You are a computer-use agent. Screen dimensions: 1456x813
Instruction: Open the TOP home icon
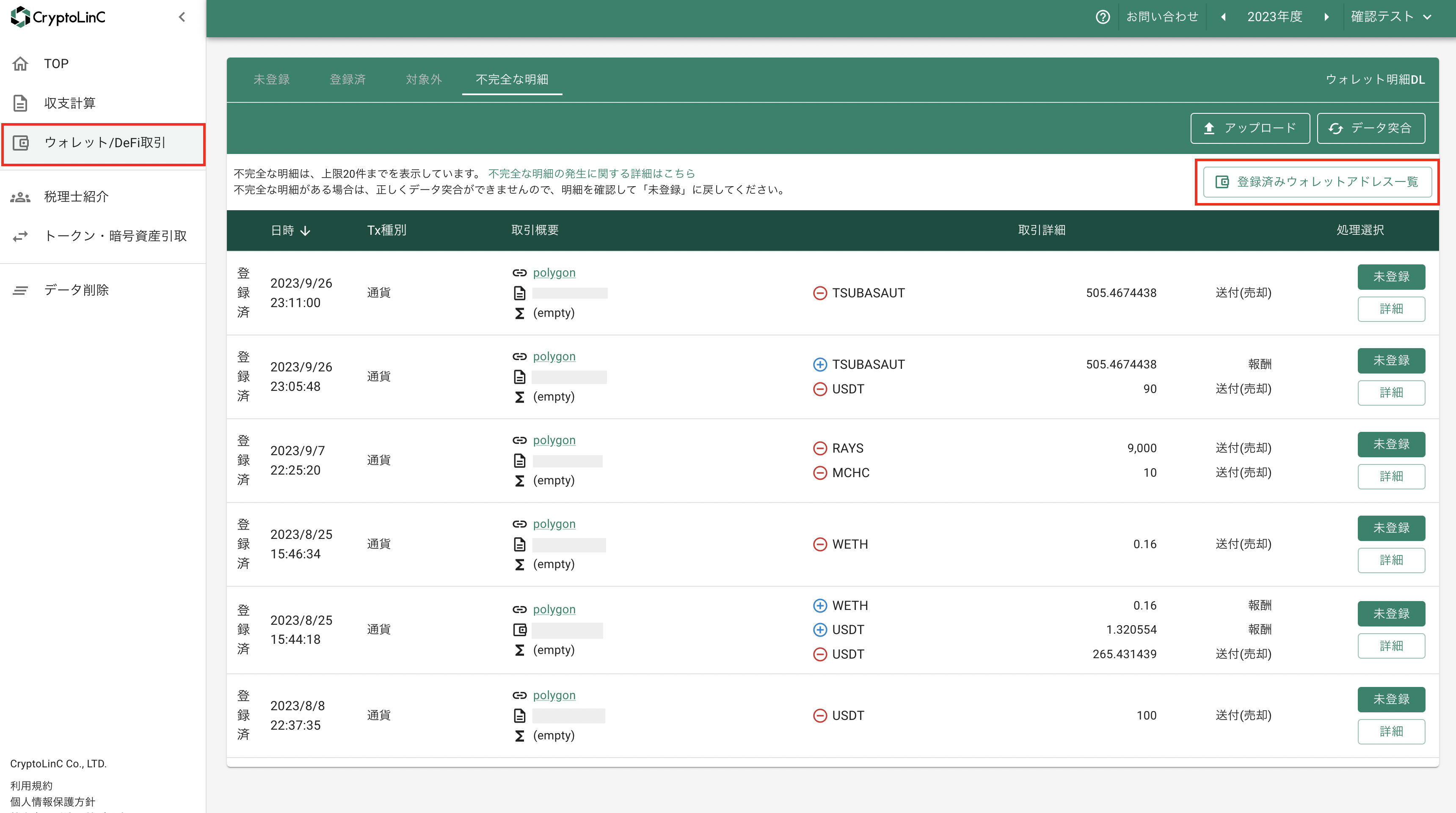[20, 64]
